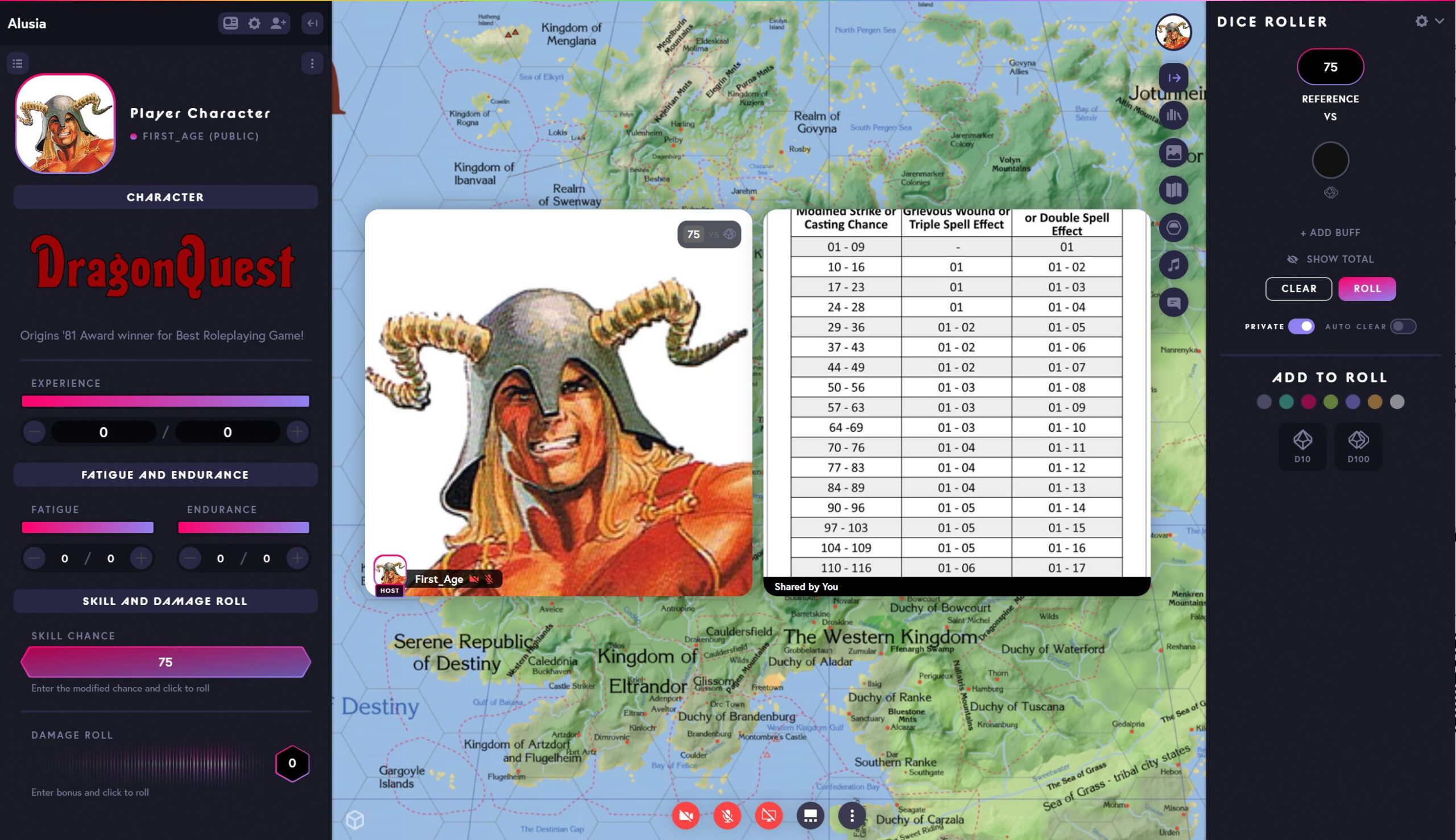This screenshot has width=1456, height=840.
Task: Open the character sheet three-dot menu
Action: click(312, 64)
